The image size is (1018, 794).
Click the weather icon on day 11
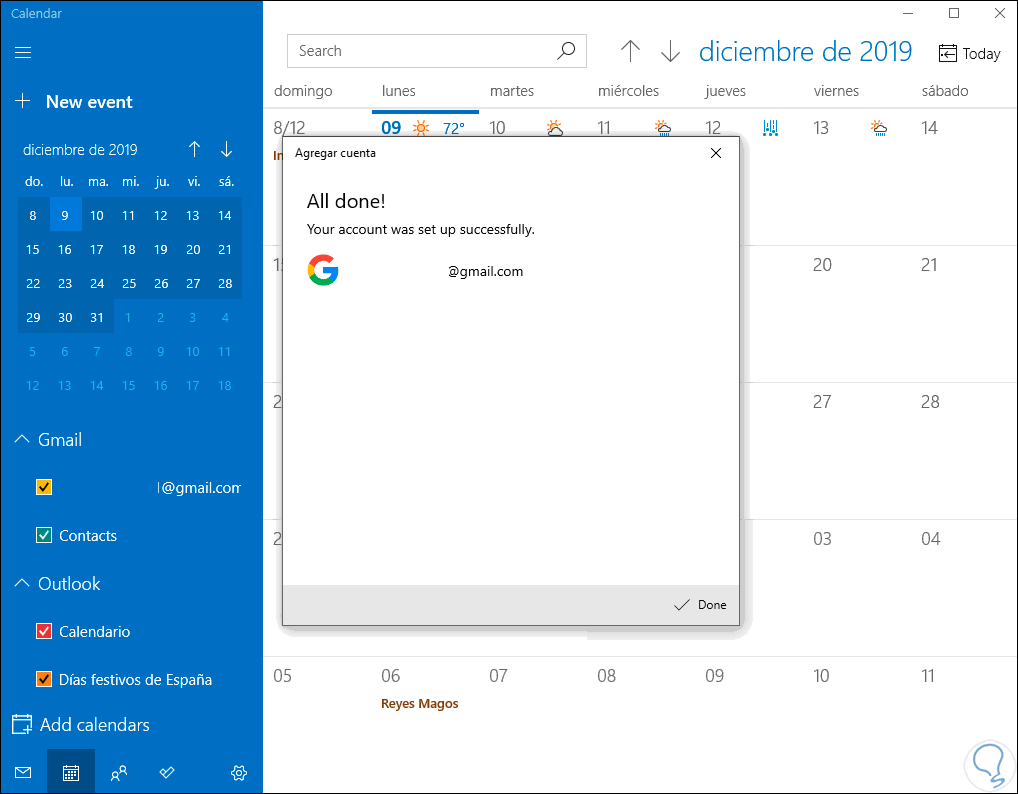662,128
